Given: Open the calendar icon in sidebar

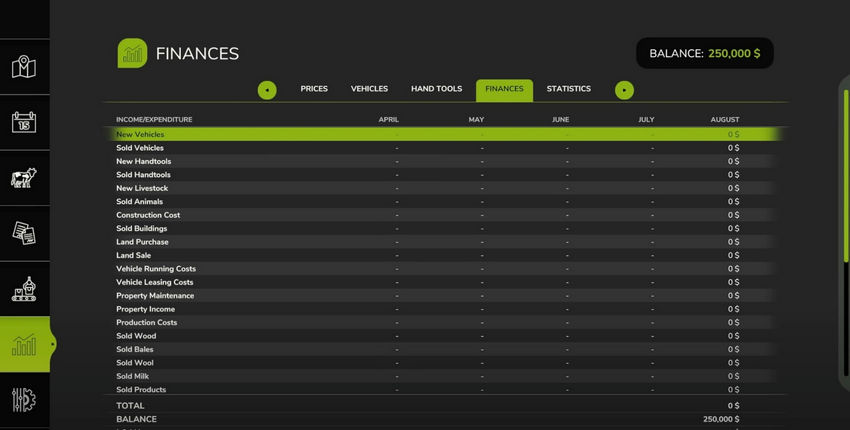Looking at the screenshot, I should (x=24, y=123).
